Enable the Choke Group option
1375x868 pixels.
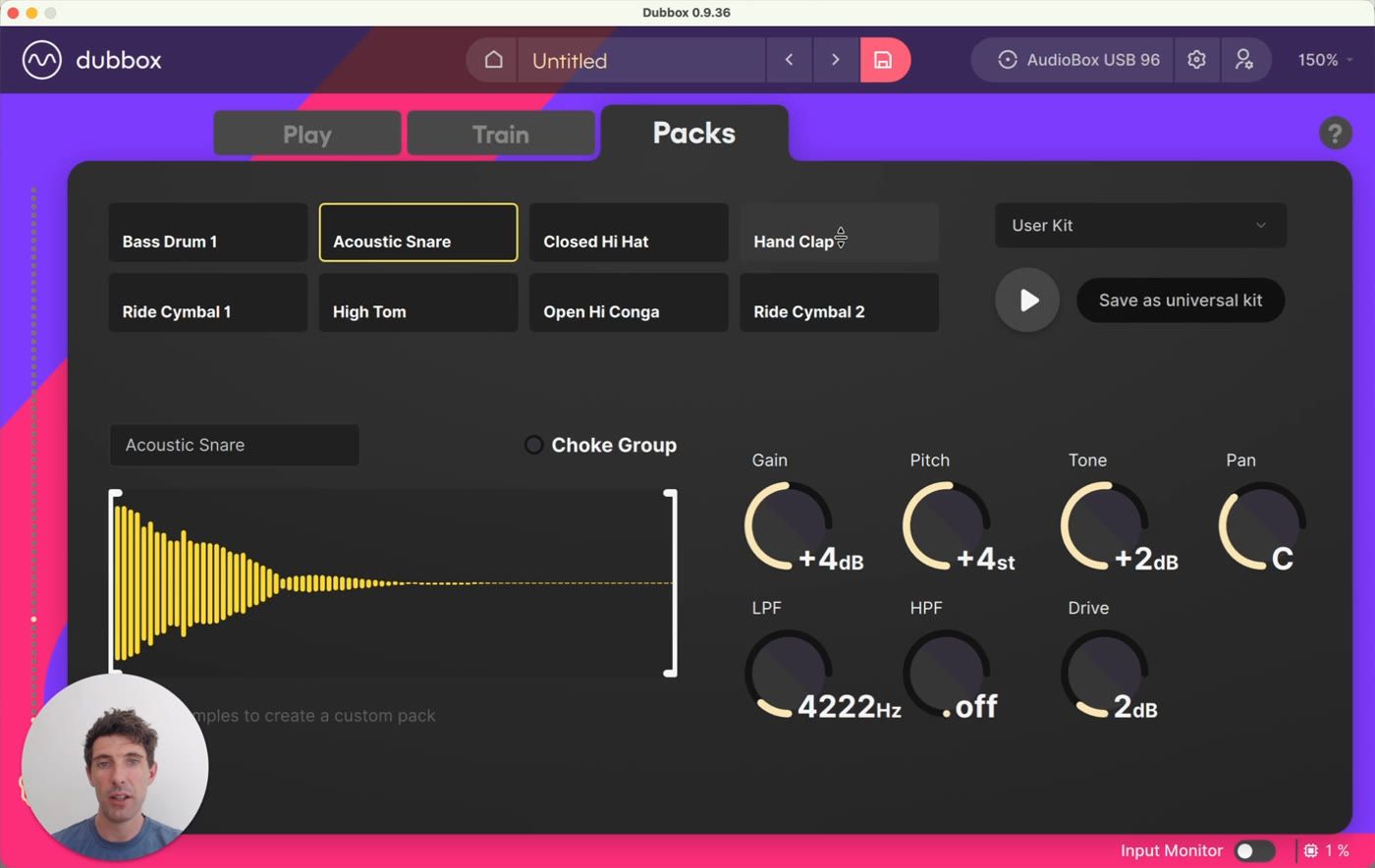533,445
